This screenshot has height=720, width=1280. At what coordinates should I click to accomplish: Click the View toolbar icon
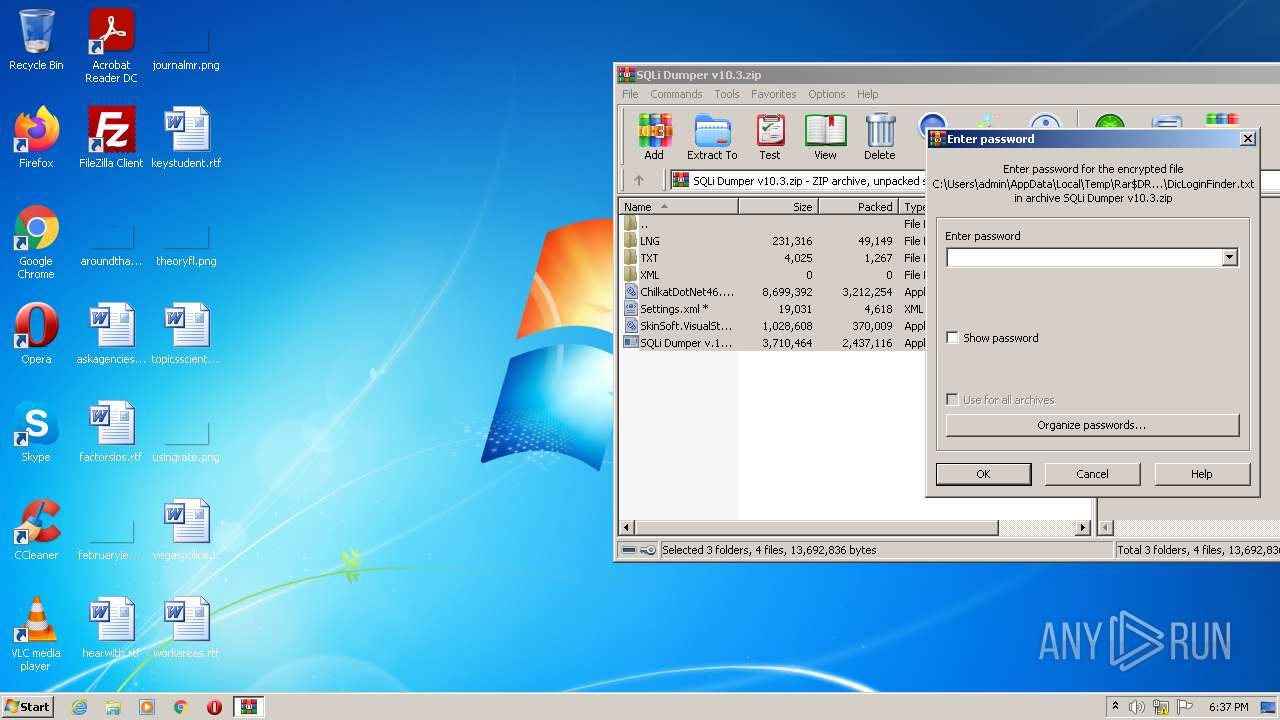coord(825,137)
